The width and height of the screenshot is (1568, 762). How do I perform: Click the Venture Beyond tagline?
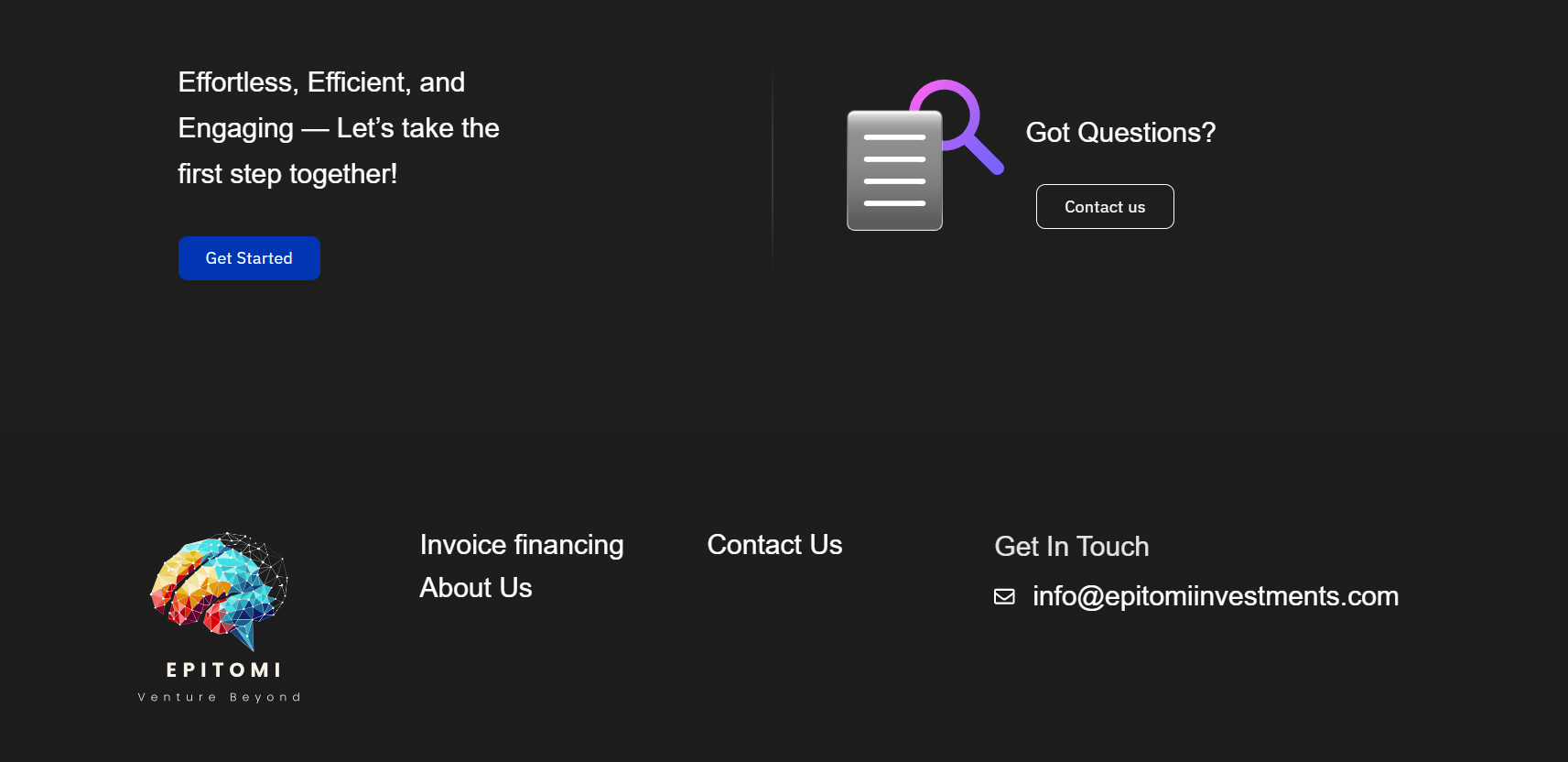pyautogui.click(x=220, y=697)
